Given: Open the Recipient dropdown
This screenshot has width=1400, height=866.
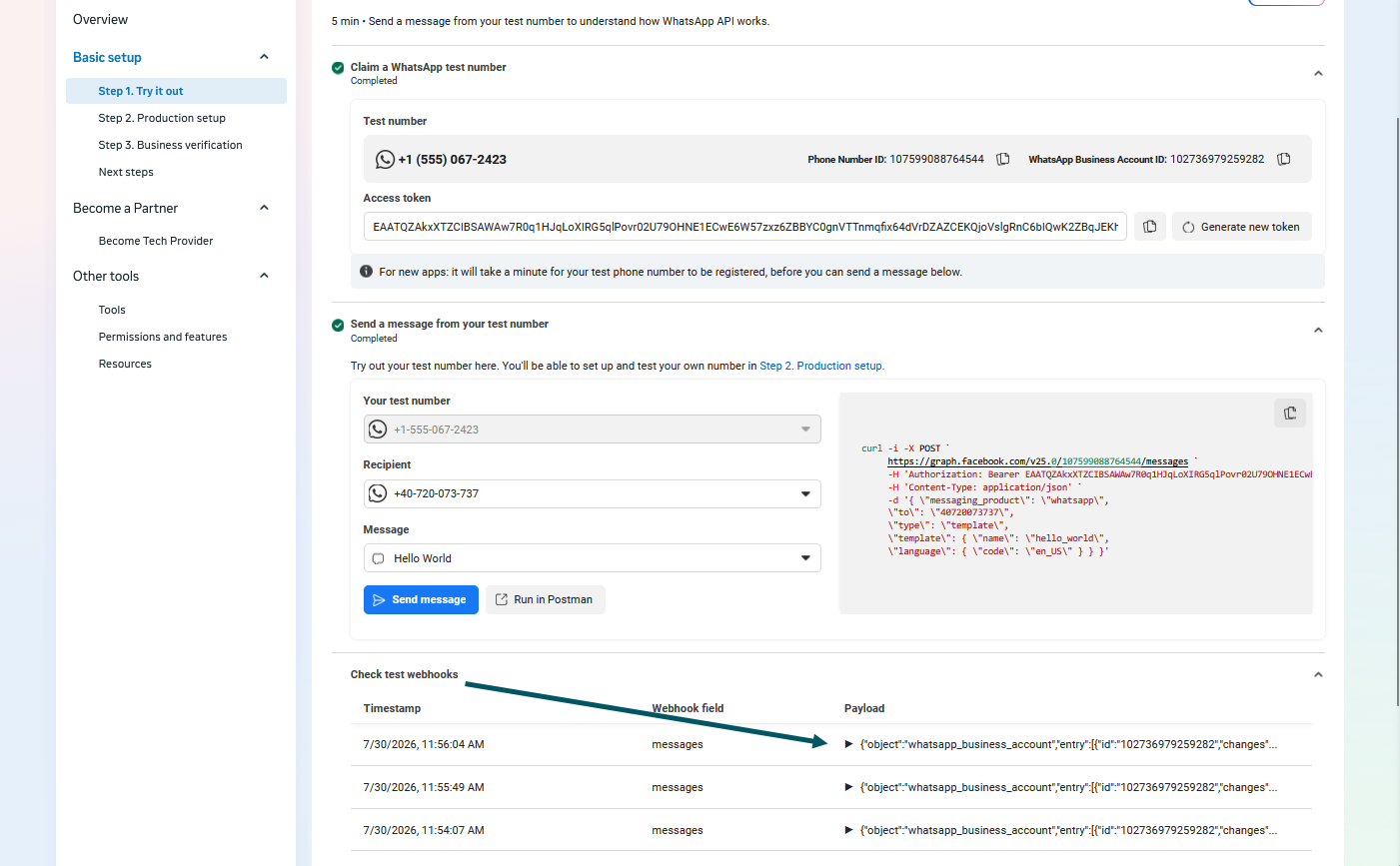Looking at the screenshot, I should [x=593, y=493].
